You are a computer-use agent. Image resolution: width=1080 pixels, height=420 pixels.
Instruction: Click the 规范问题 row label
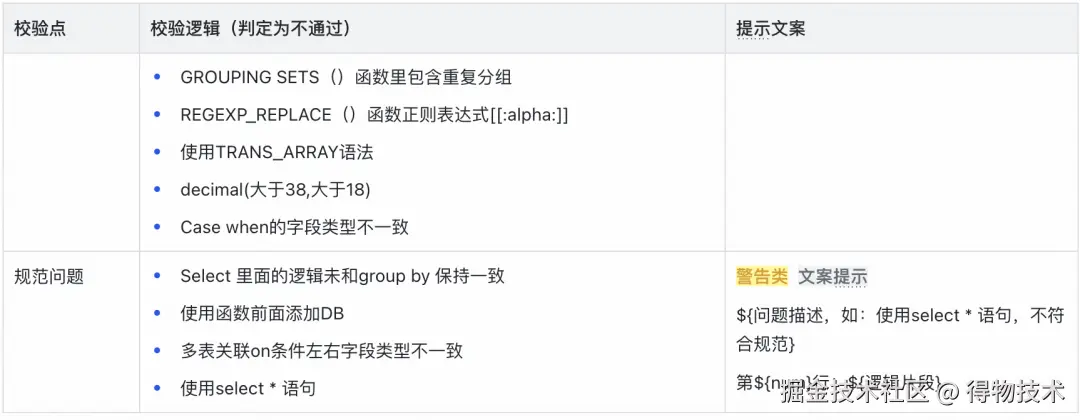pos(48,276)
